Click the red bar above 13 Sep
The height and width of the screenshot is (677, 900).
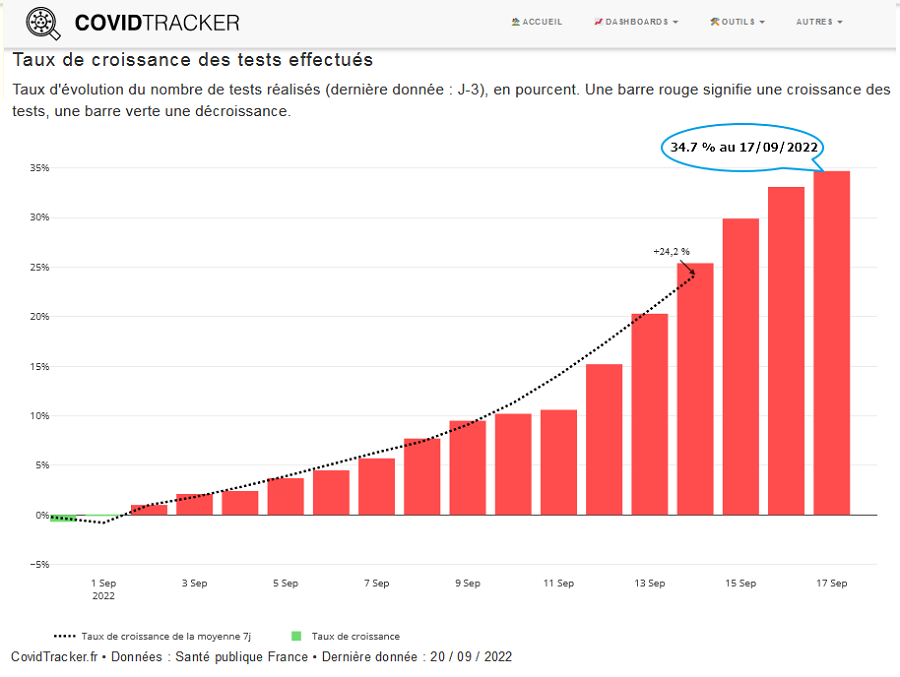649,414
